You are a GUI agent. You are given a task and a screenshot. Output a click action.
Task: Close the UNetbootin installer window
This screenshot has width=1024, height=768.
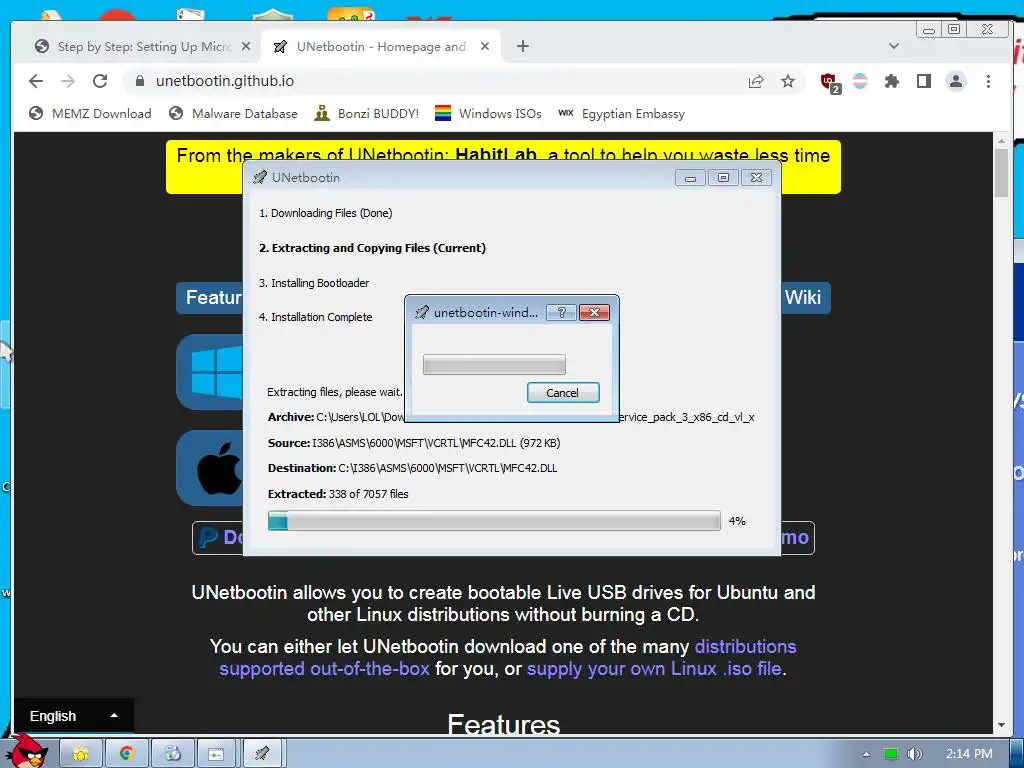click(x=756, y=178)
